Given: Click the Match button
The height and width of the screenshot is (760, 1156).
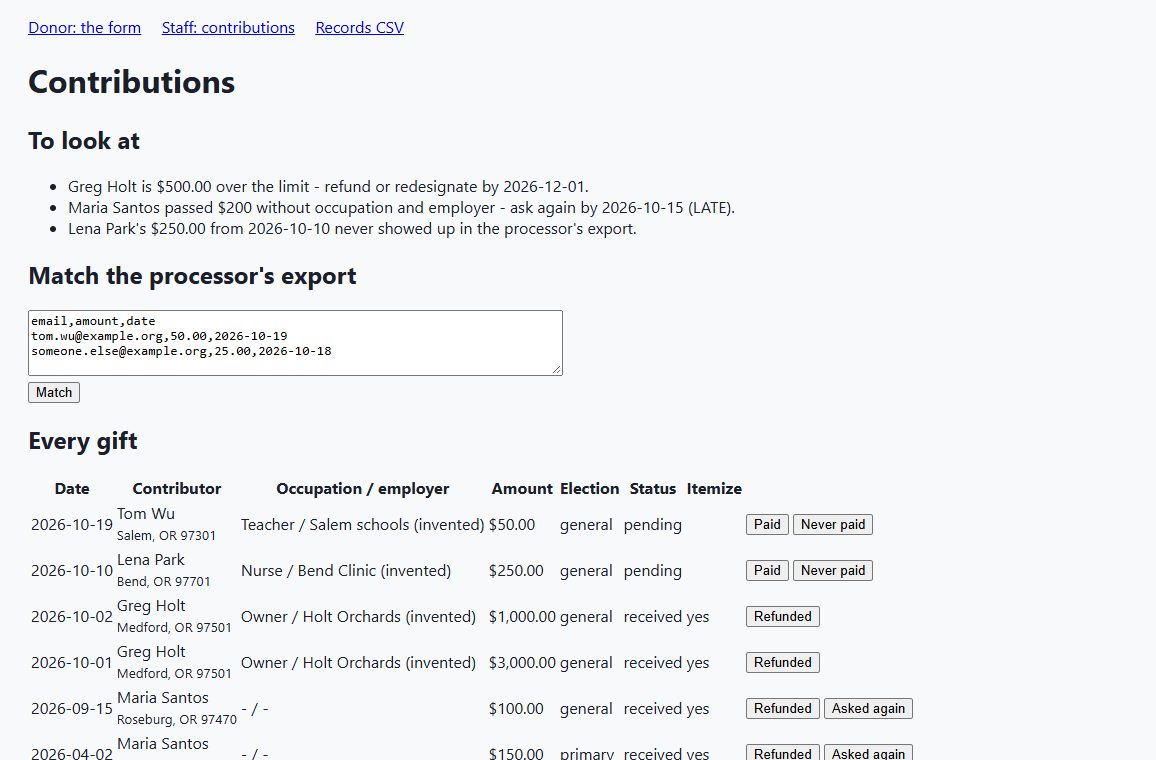Looking at the screenshot, I should point(54,392).
